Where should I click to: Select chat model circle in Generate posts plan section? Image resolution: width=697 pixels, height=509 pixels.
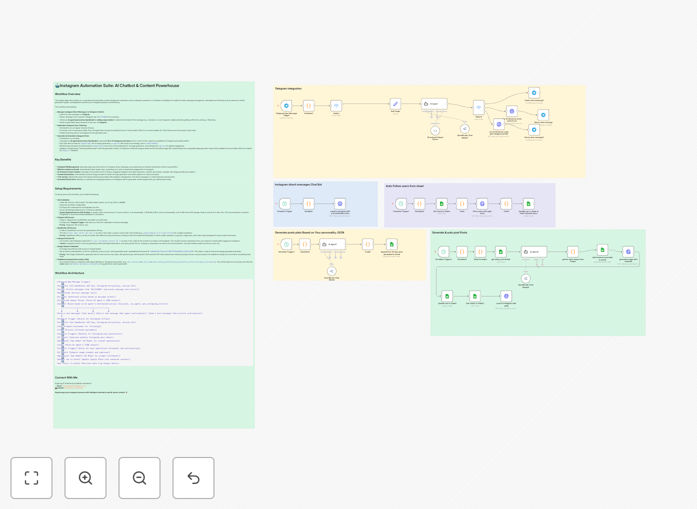tap(332, 271)
